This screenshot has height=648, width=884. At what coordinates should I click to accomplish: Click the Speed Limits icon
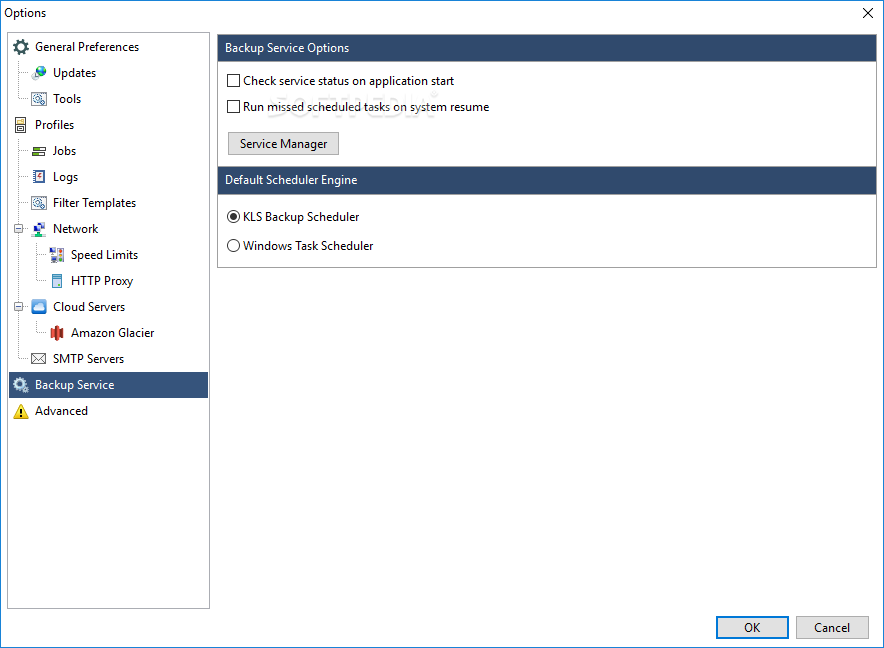point(57,255)
